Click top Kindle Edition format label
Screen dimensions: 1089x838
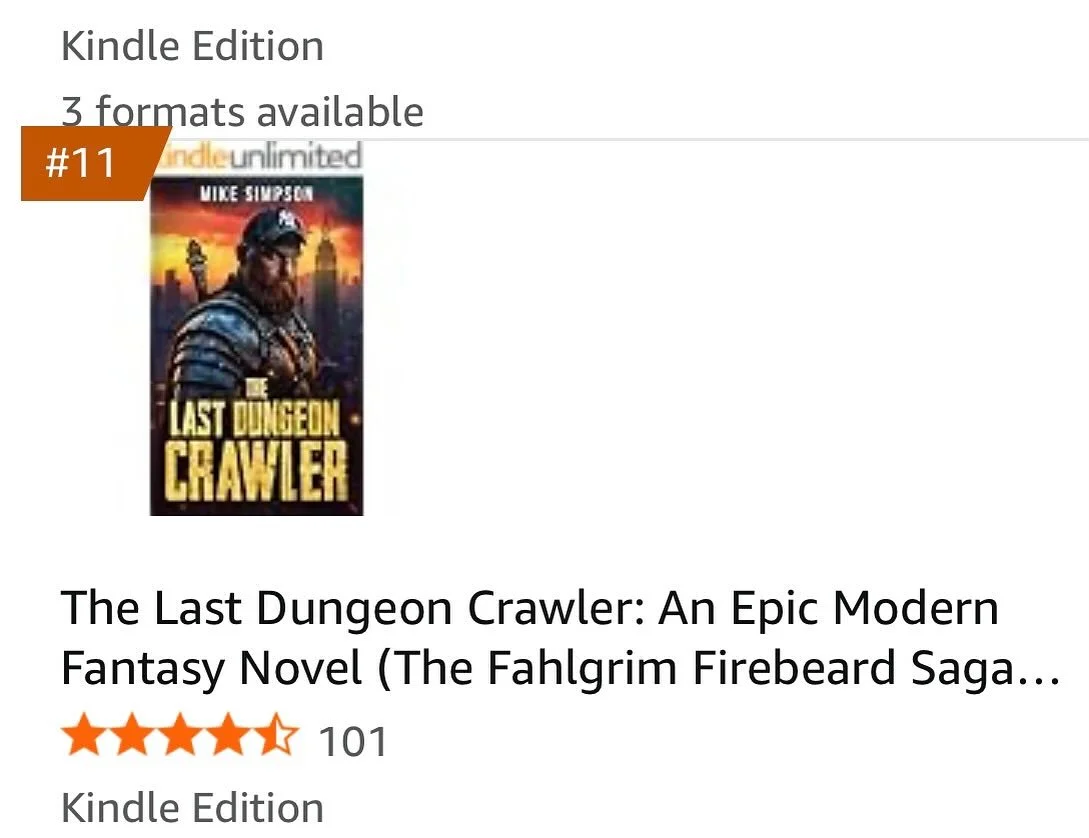pos(192,47)
